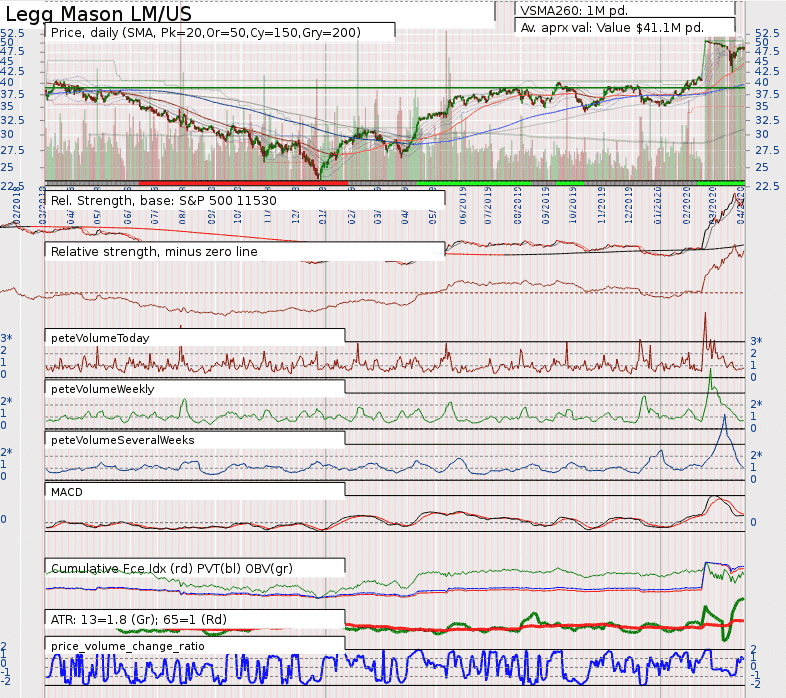Screen dimensions: 786x698
Task: Click the Av. aprx val $41.1M label
Action: pos(612,28)
